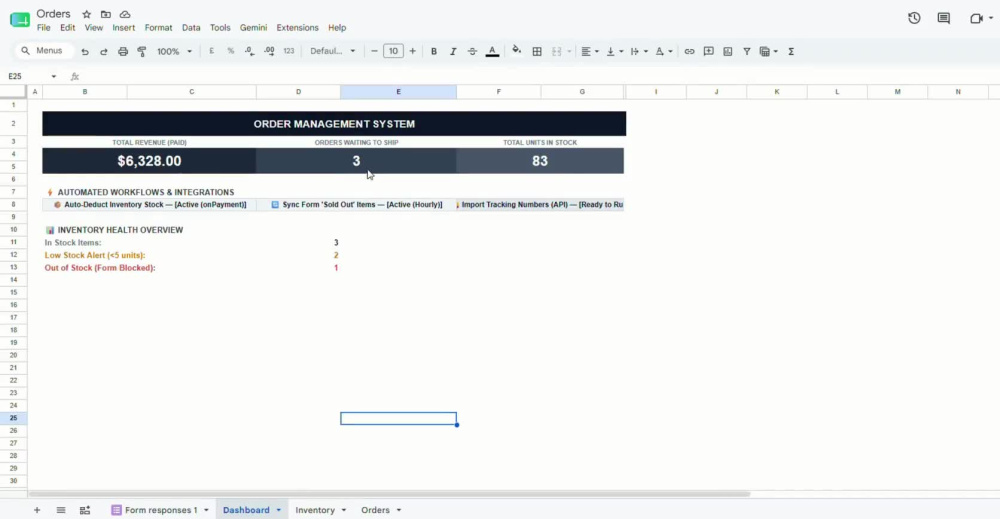Select the $6,328.00 revenue cell
The image size is (1000, 519).
[149, 161]
